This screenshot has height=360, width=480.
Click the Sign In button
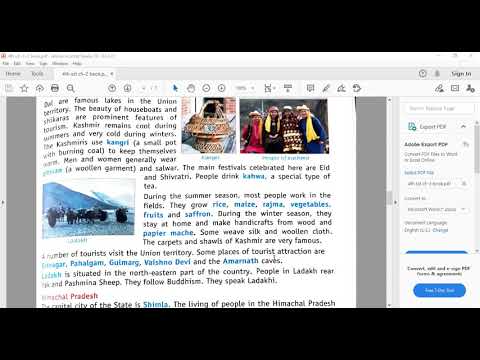click(461, 74)
